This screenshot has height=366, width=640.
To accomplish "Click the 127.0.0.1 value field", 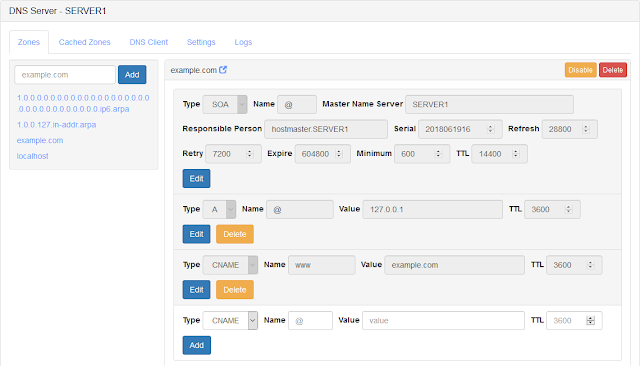I will click(432, 209).
